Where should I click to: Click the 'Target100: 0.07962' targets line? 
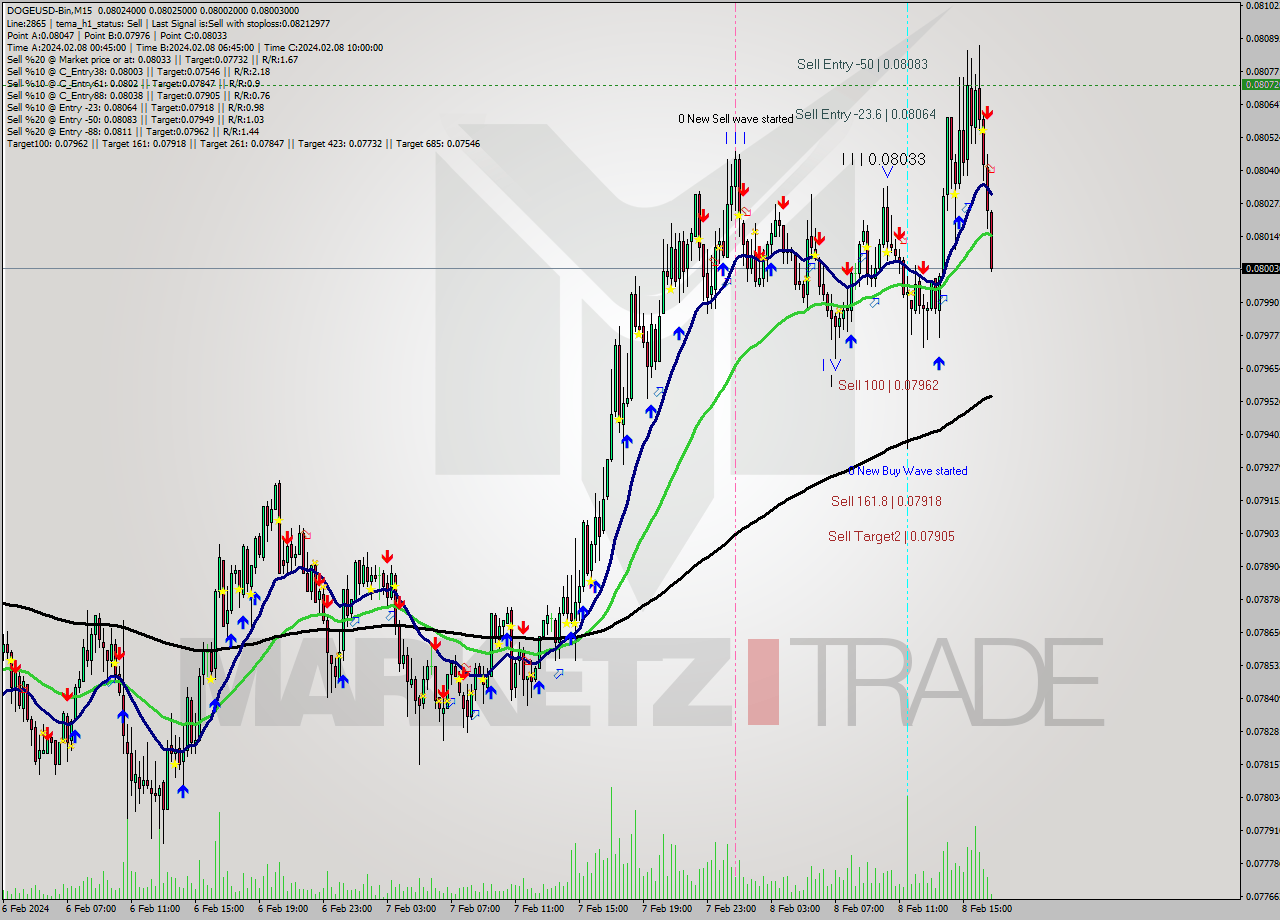pos(243,143)
